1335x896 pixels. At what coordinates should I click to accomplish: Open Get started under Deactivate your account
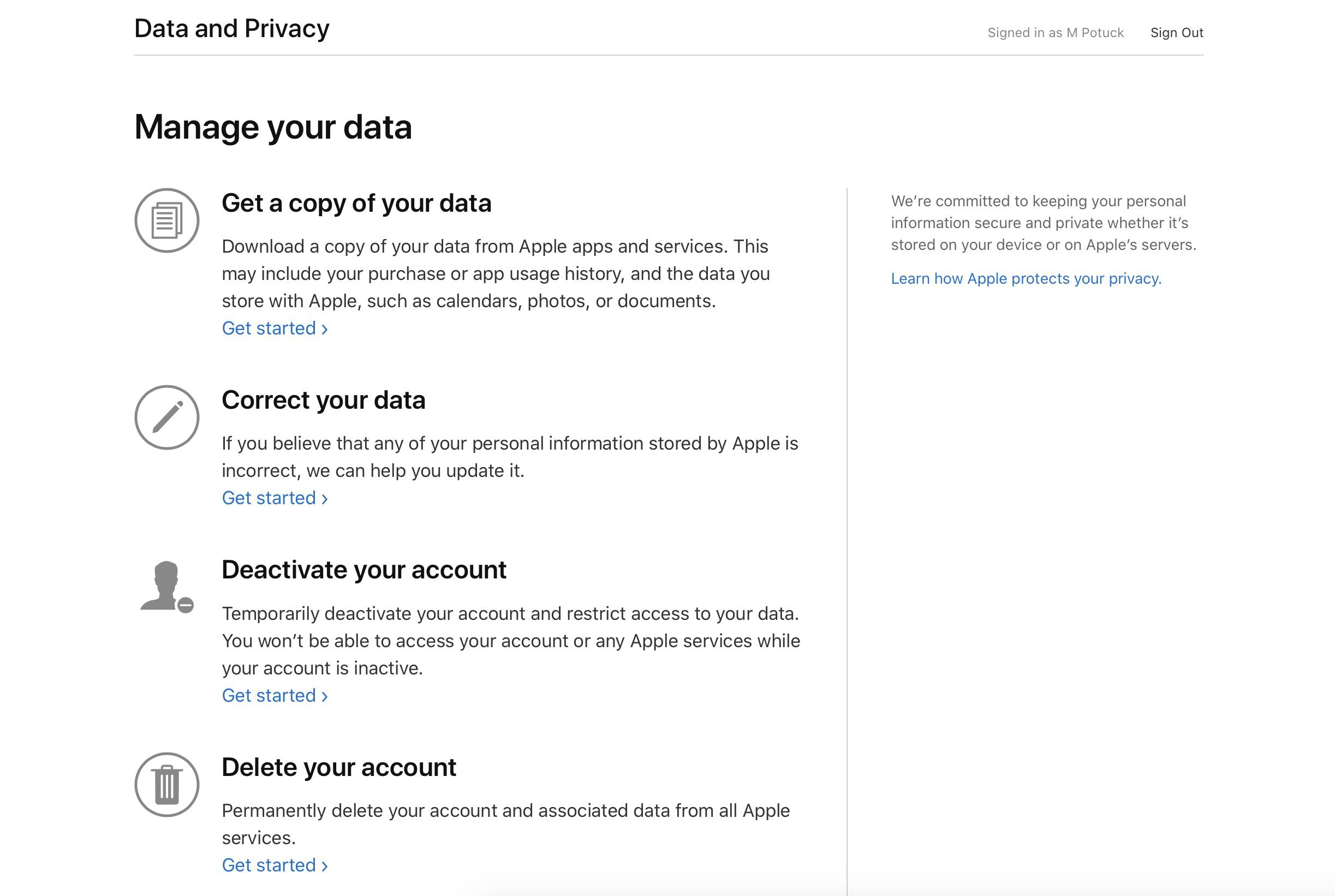coord(269,695)
